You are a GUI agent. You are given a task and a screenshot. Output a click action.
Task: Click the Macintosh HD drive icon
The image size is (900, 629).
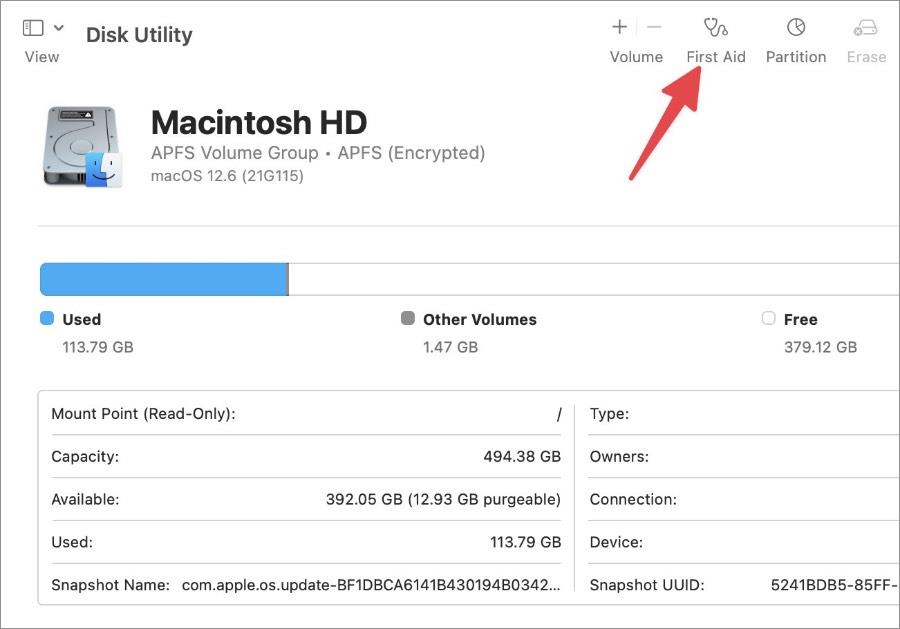click(83, 146)
